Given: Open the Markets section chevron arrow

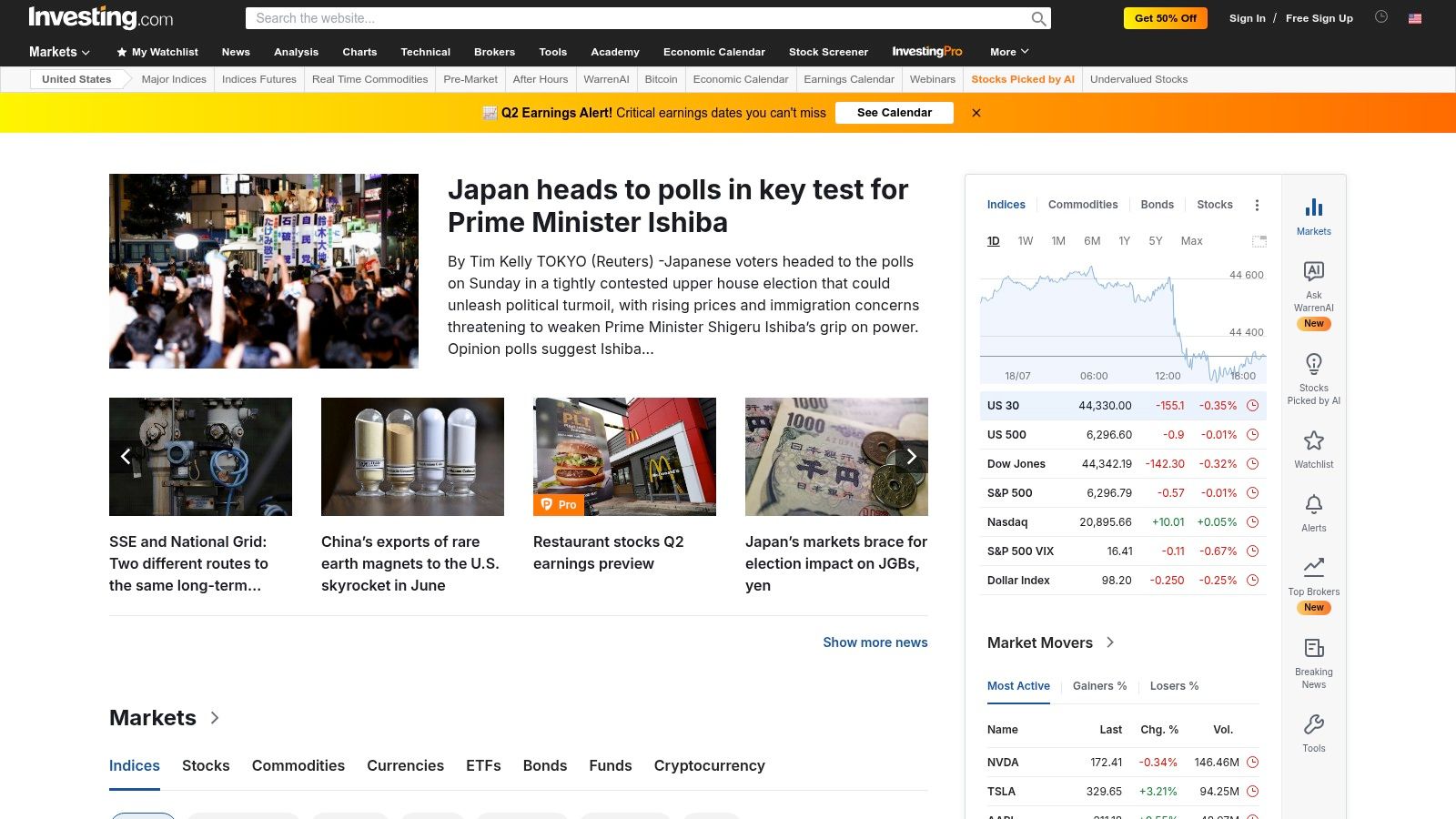Looking at the screenshot, I should [215, 718].
